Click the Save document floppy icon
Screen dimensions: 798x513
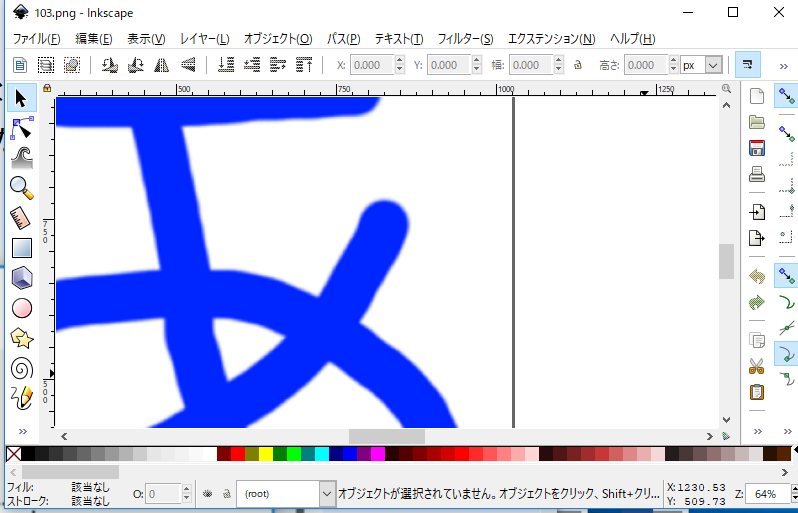pos(757,148)
